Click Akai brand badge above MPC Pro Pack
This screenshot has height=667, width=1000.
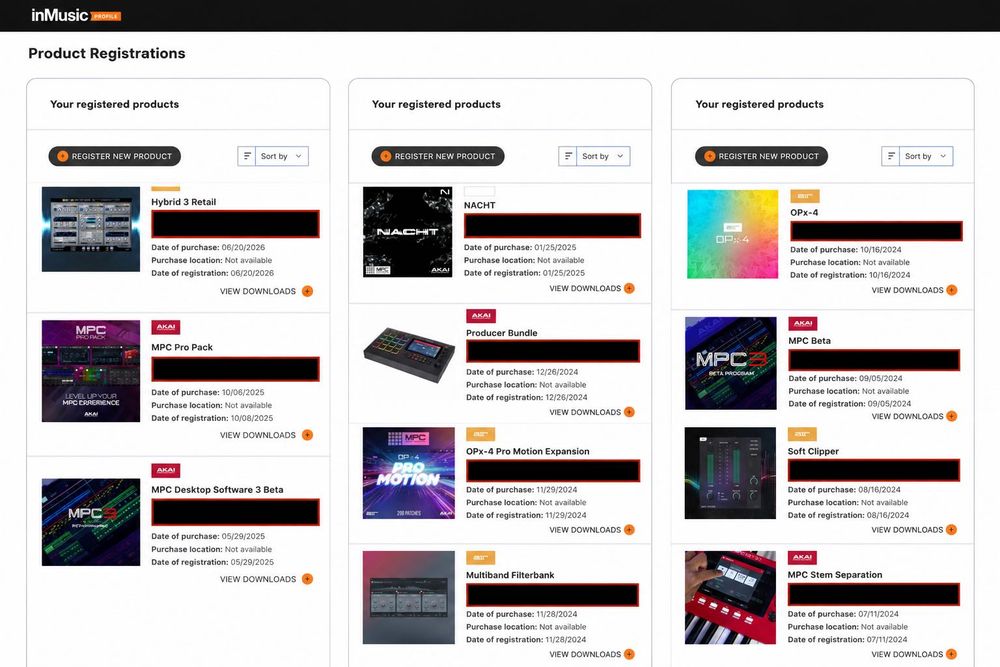click(166, 327)
